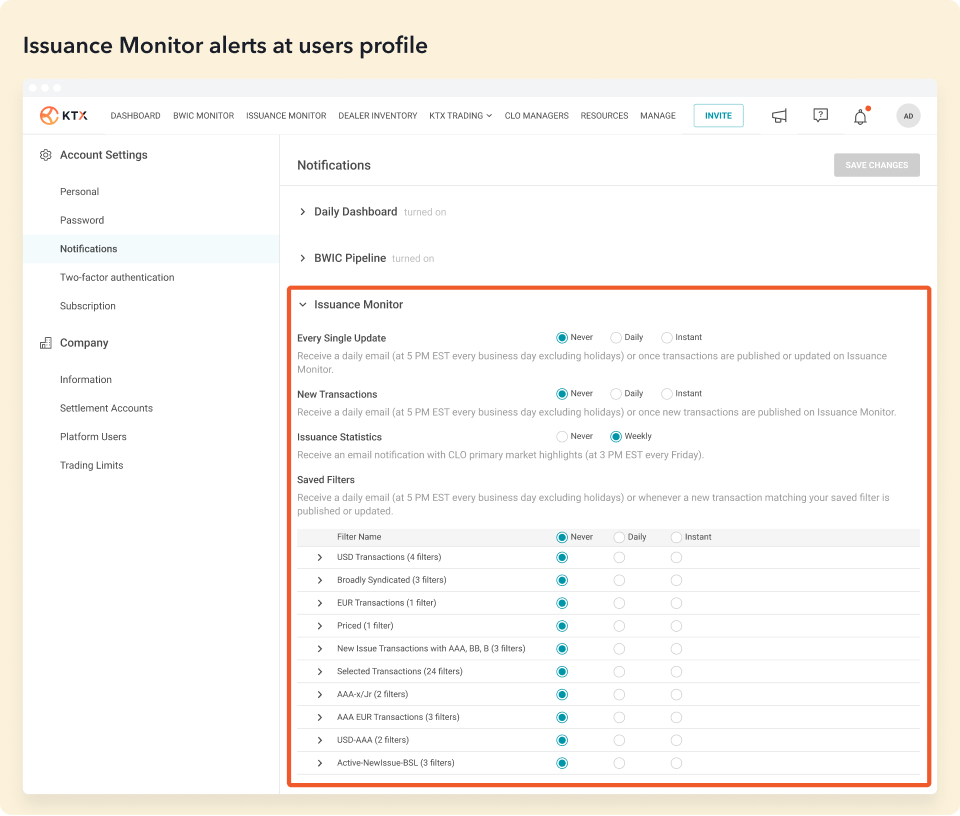
Task: Select Instant for New Transactions
Action: (667, 394)
